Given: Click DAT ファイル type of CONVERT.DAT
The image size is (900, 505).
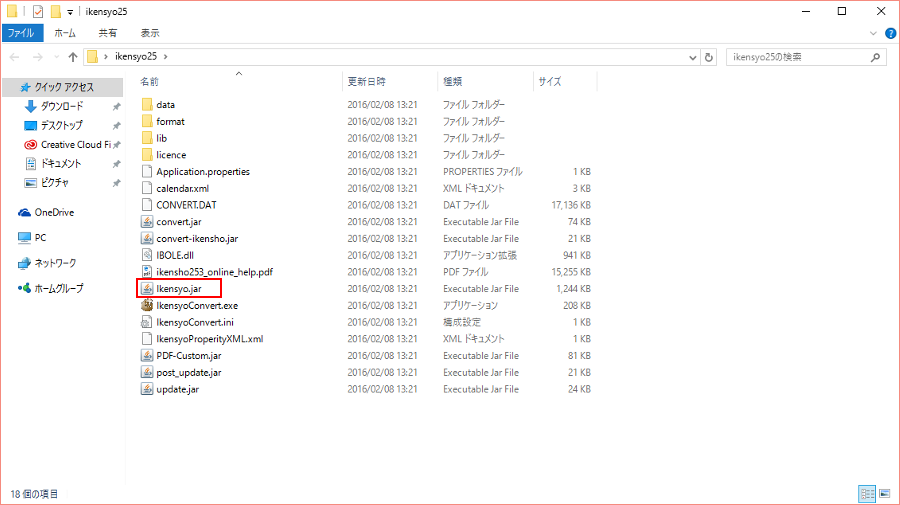Looking at the screenshot, I should coord(466,205).
